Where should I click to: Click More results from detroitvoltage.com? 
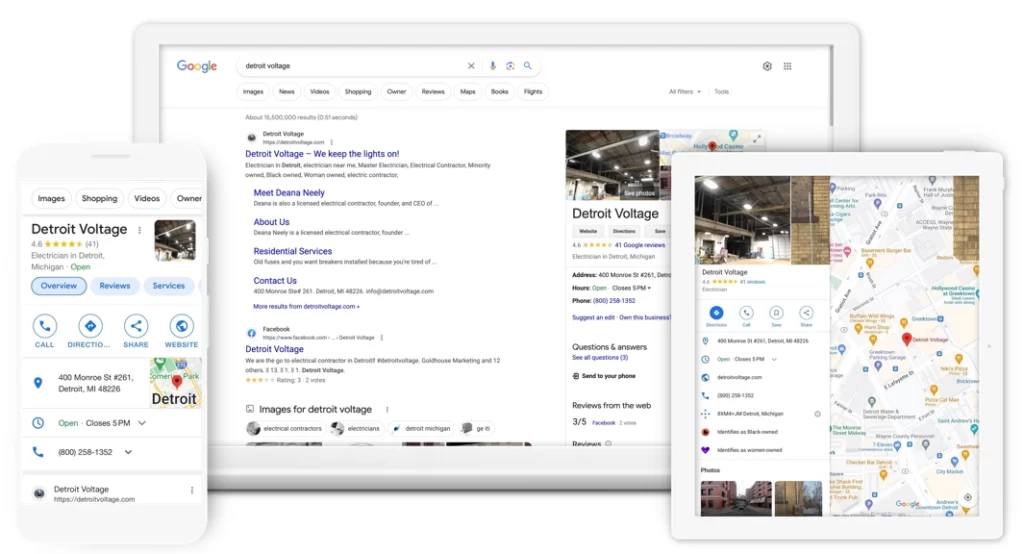click(x=306, y=306)
